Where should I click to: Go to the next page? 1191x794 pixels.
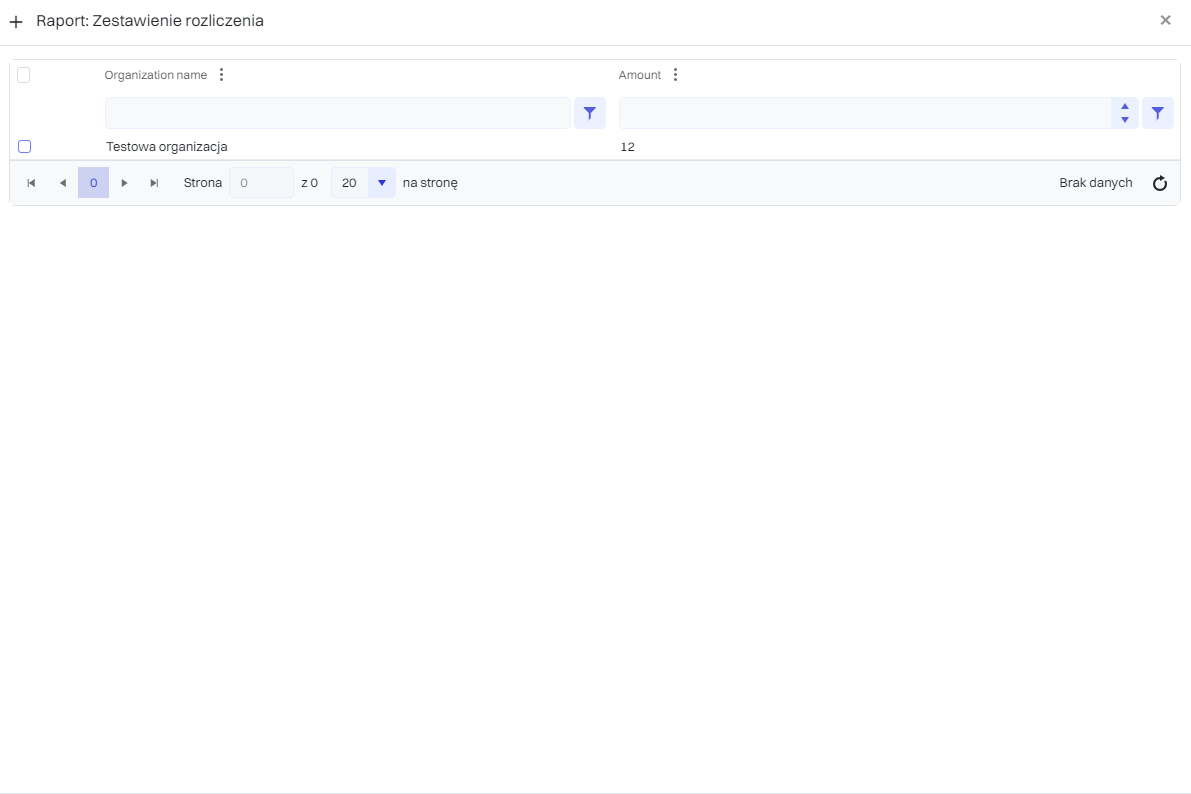click(124, 183)
